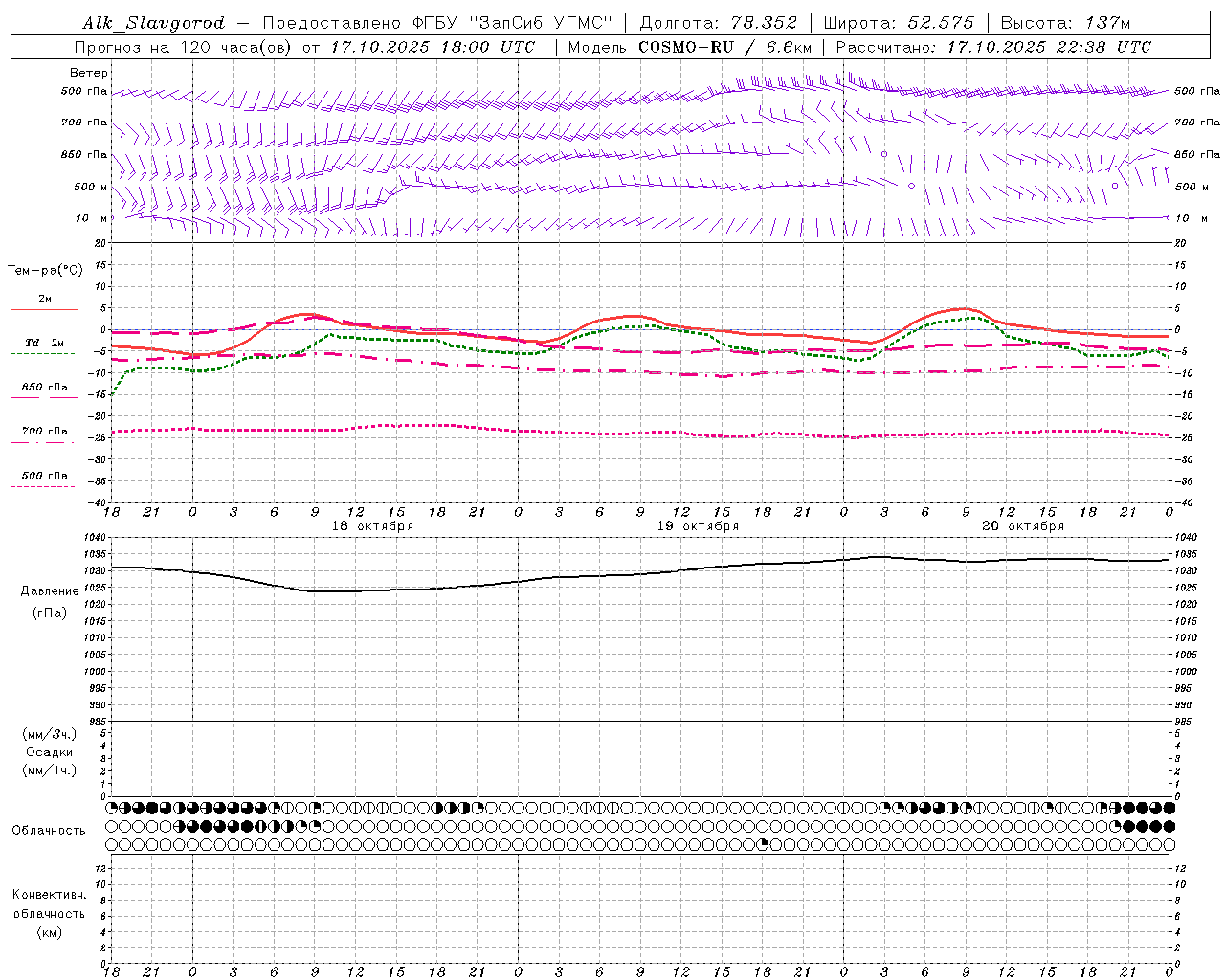1225x980 pixels.
Task: Click the elevation text Высота: 137м
Action: (x=1066, y=23)
